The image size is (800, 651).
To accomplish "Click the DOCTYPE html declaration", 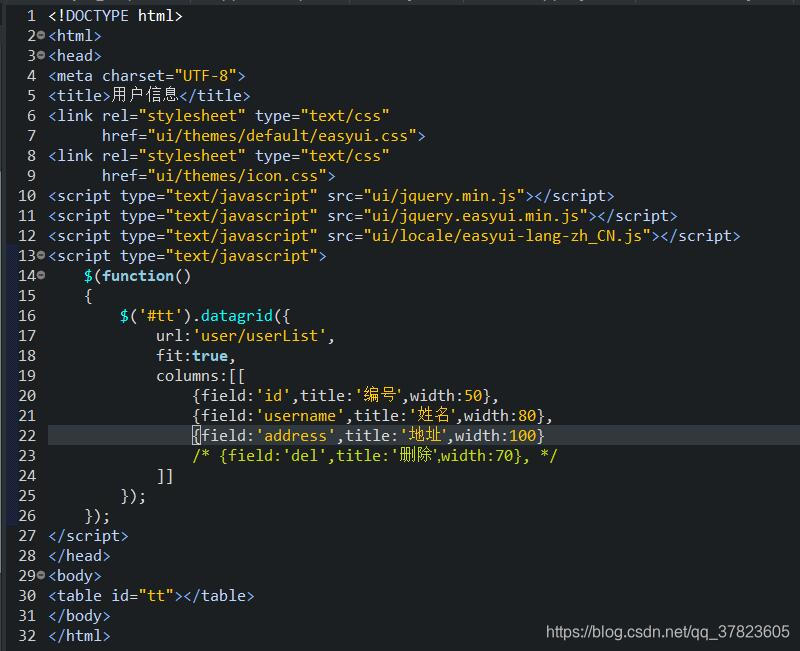I will [115, 16].
